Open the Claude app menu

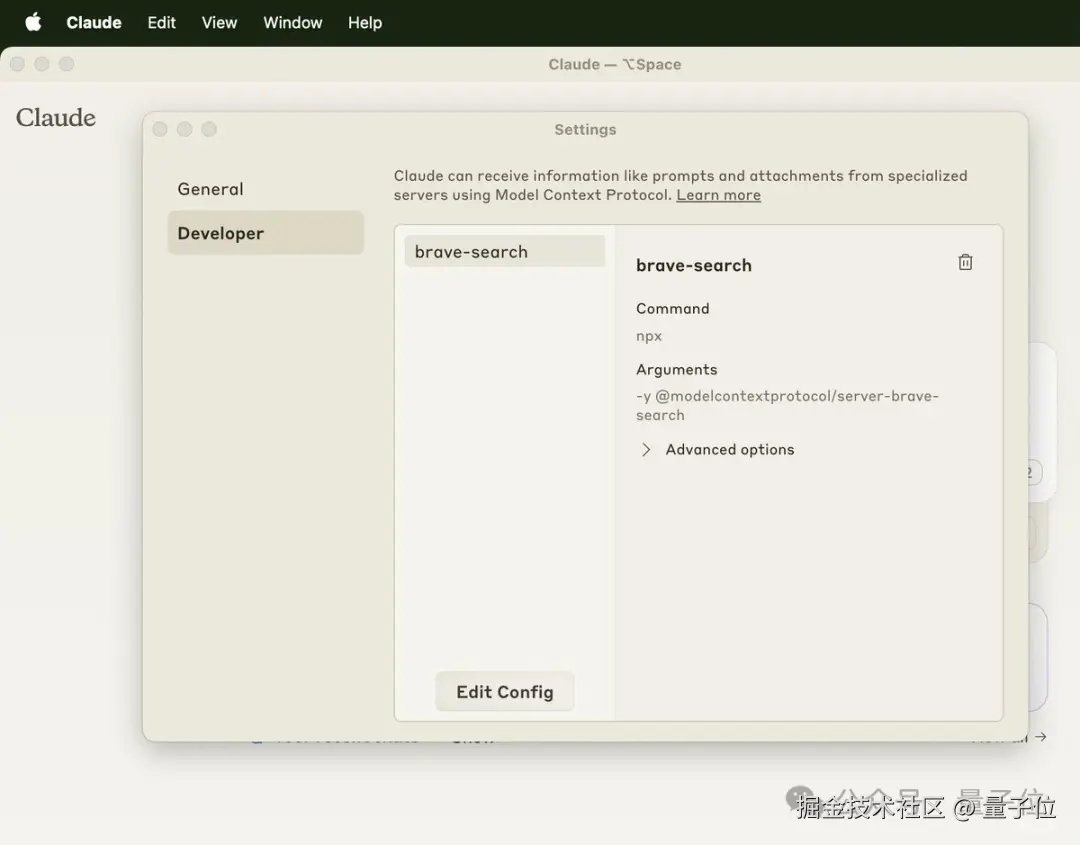[x=94, y=23]
